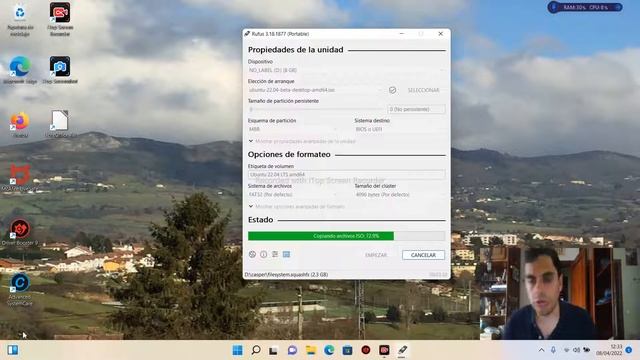Open Rufus about info icon
640x360 pixels.
[264, 254]
